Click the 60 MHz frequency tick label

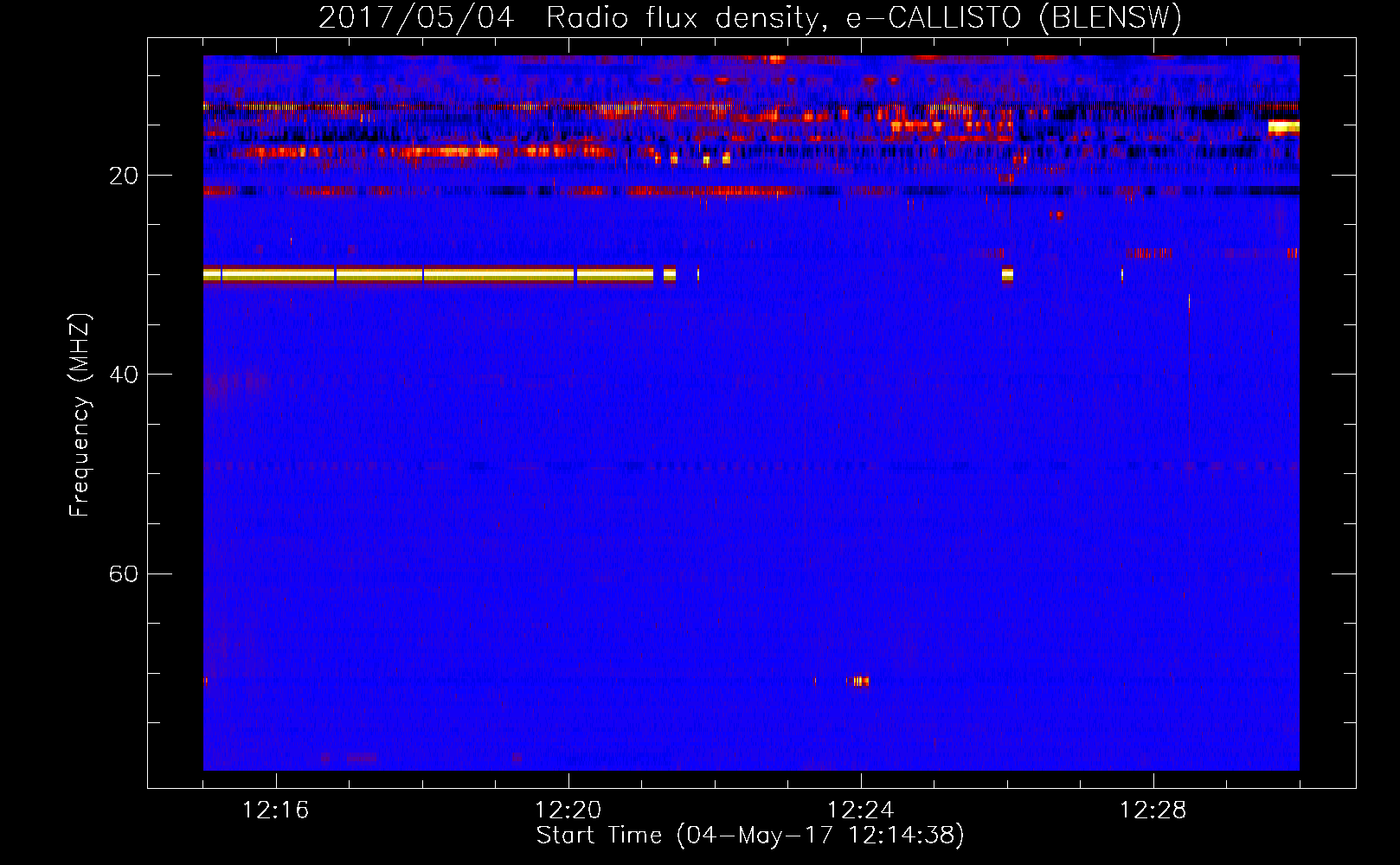[x=123, y=574]
